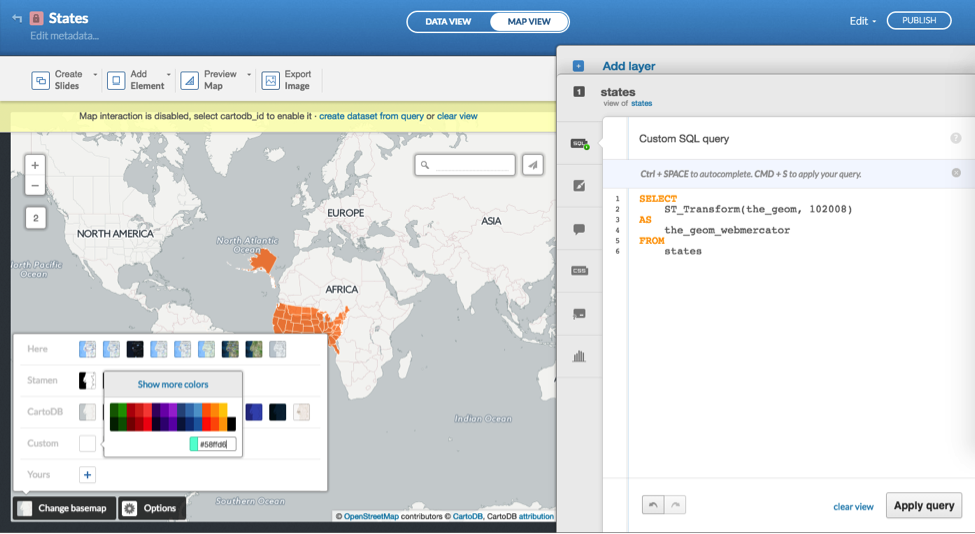
Task: Click the ST_Transform line in SQL editor
Action: [x=758, y=209]
